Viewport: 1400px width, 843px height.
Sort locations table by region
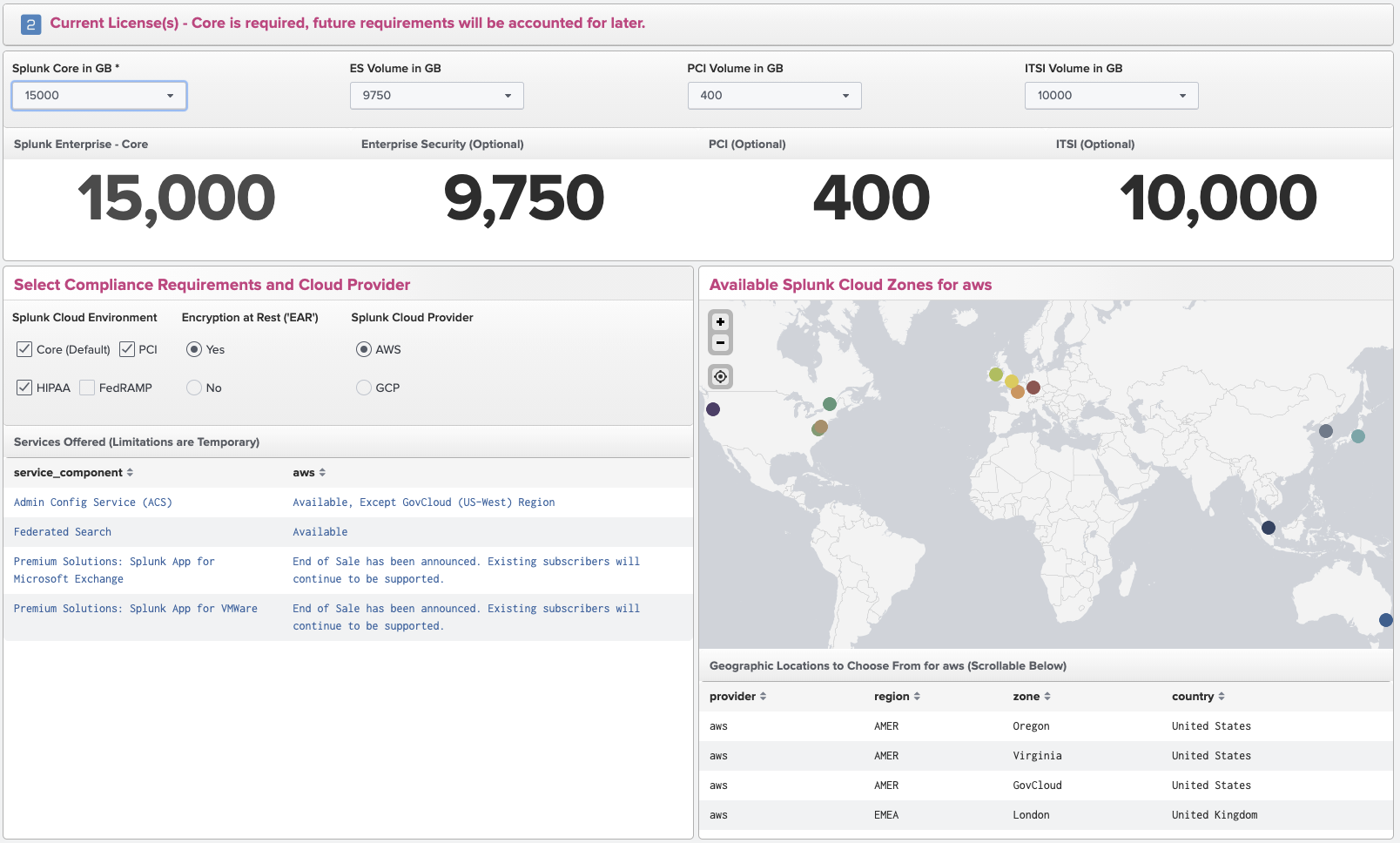tap(897, 697)
